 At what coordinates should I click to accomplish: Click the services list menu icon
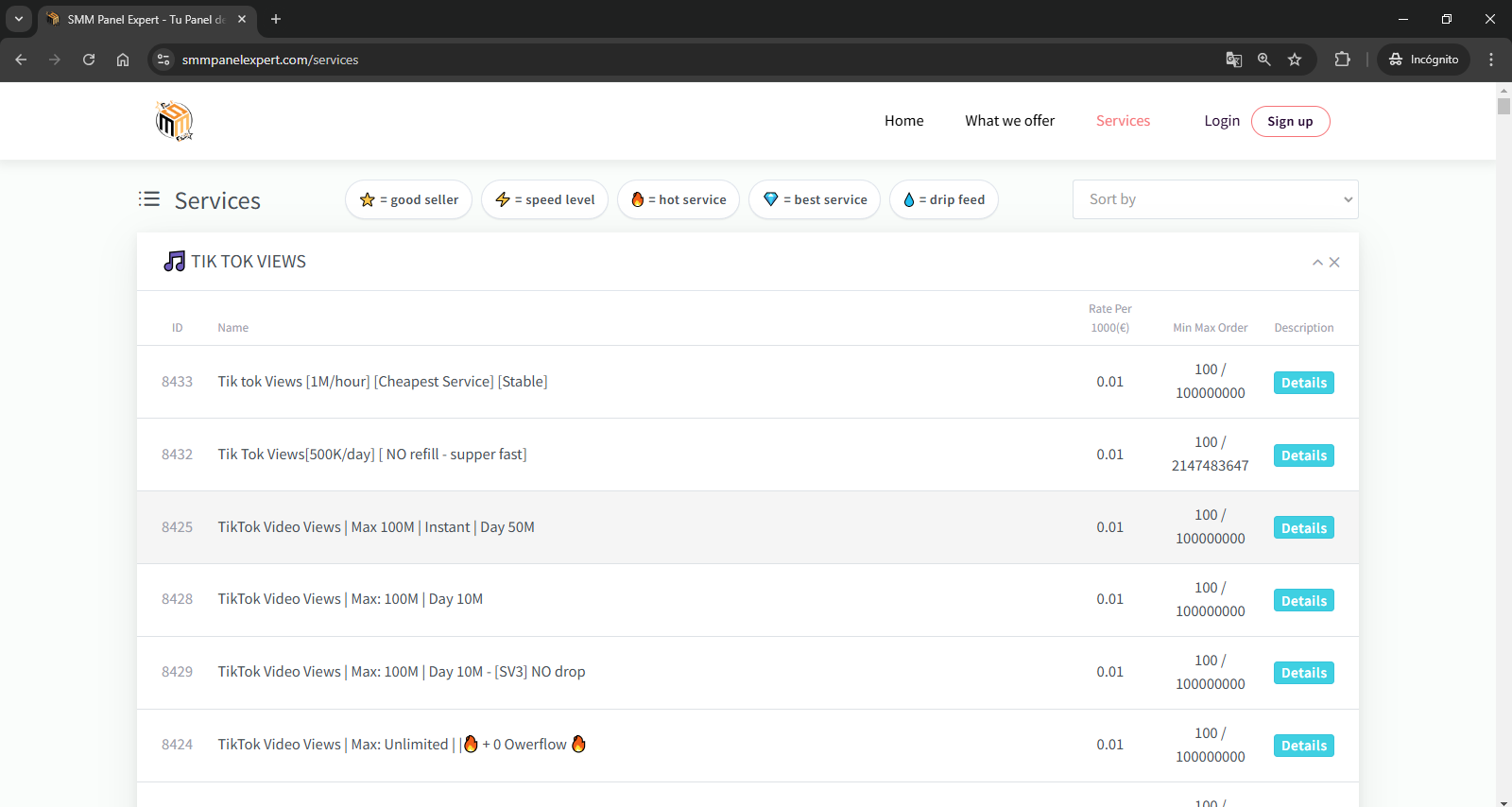tap(149, 198)
